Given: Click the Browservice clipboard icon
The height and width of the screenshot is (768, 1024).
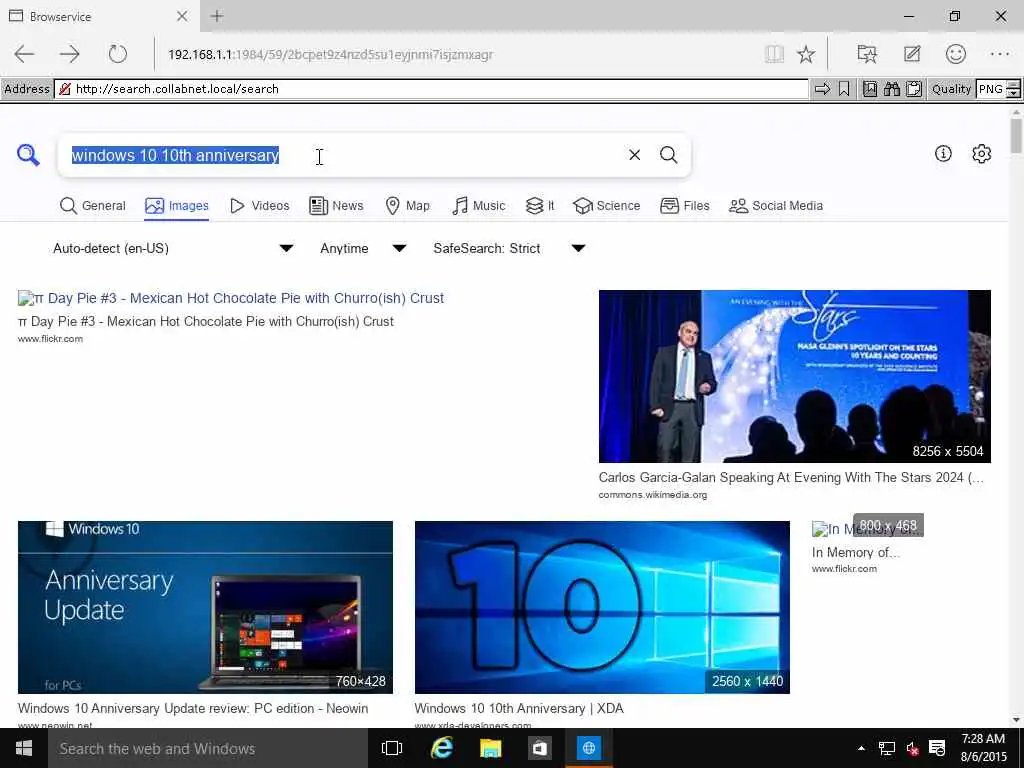Looking at the screenshot, I should 914,89.
